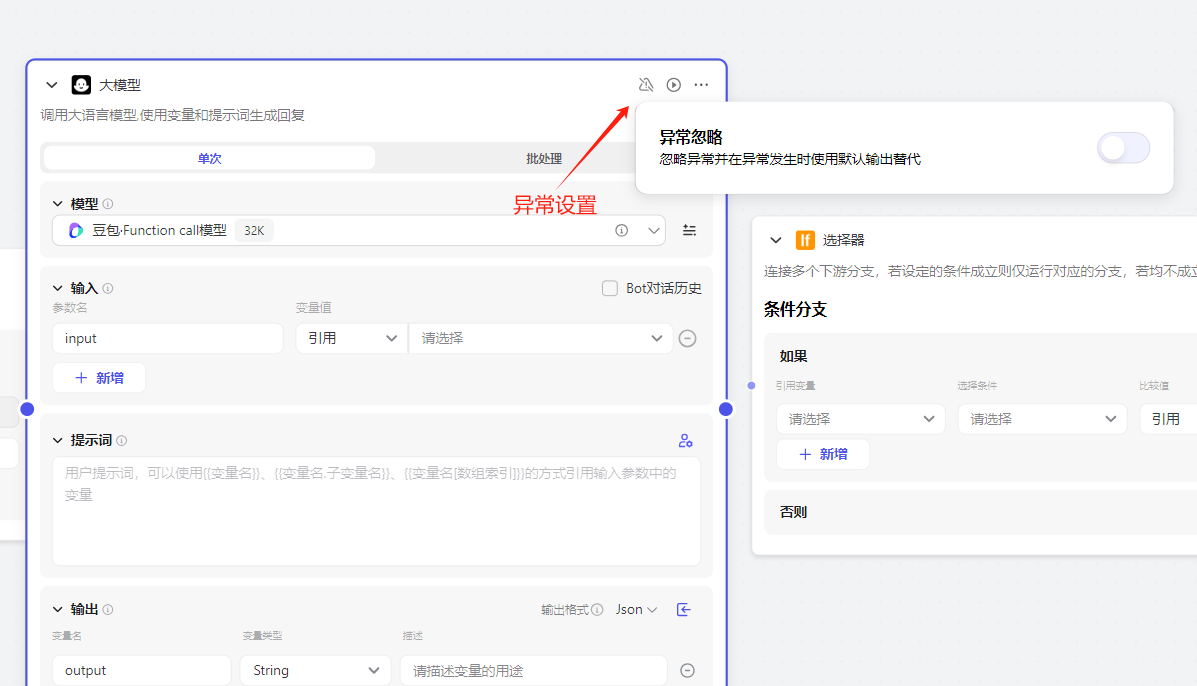Switch to the 单次 tab

pyautogui.click(x=209, y=158)
